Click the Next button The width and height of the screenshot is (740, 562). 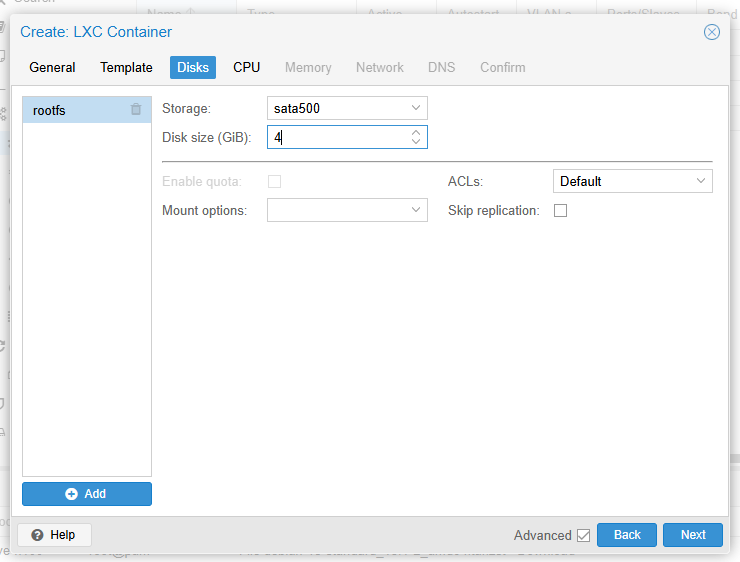[693, 535]
